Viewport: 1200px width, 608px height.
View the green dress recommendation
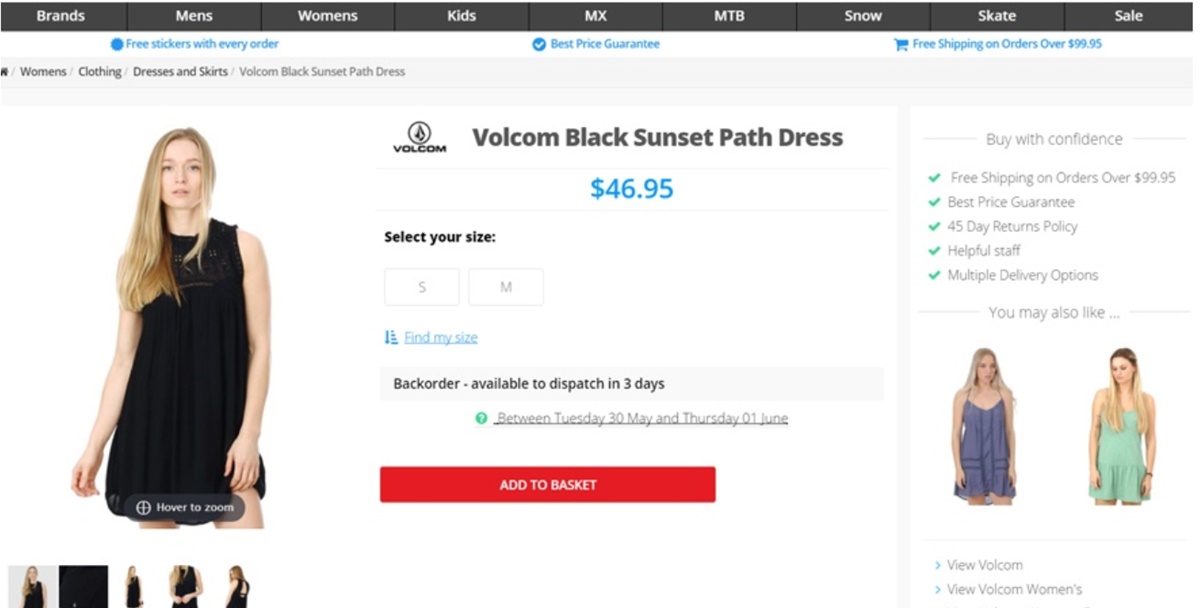tap(1121, 425)
